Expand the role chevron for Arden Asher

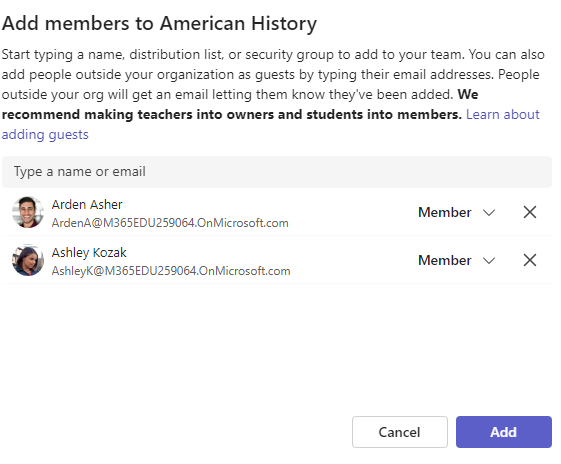click(489, 213)
